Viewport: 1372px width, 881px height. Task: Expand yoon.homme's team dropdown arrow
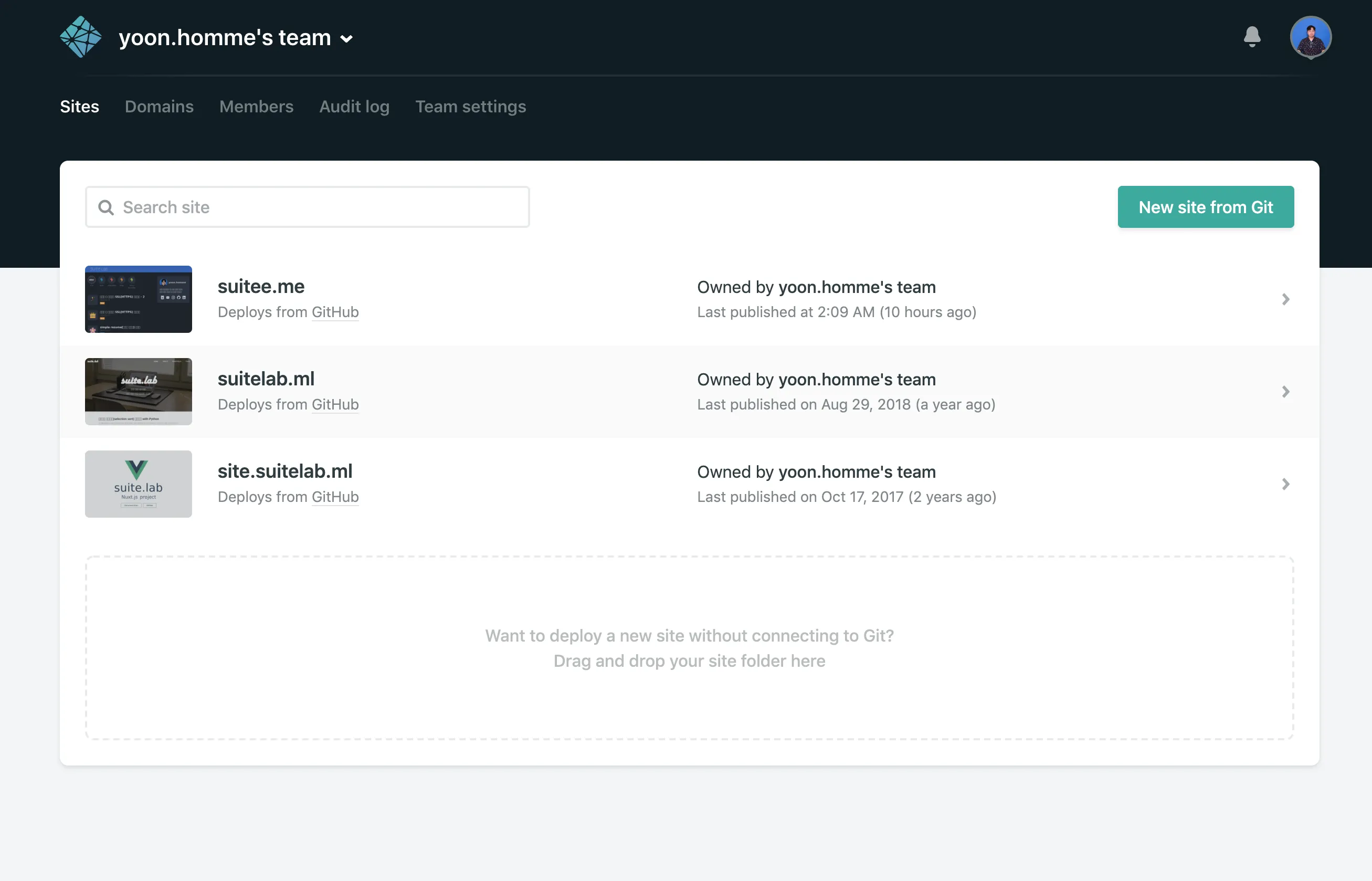point(346,39)
